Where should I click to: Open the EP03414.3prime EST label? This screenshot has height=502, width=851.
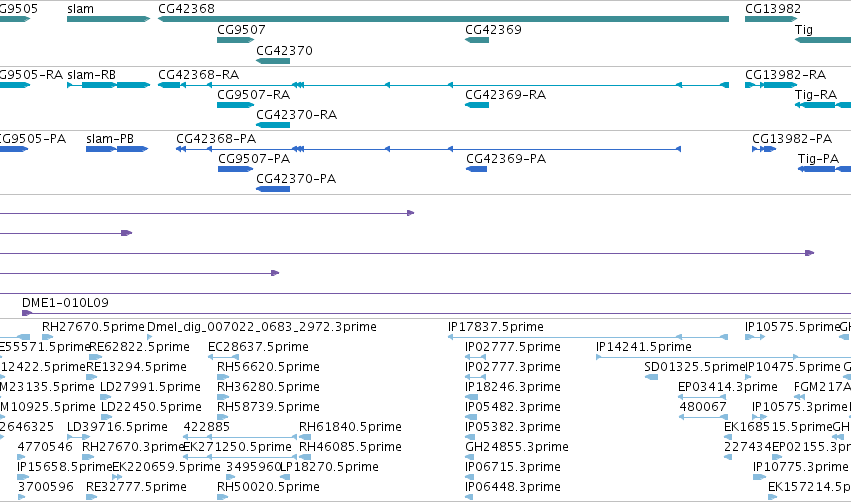(x=728, y=387)
